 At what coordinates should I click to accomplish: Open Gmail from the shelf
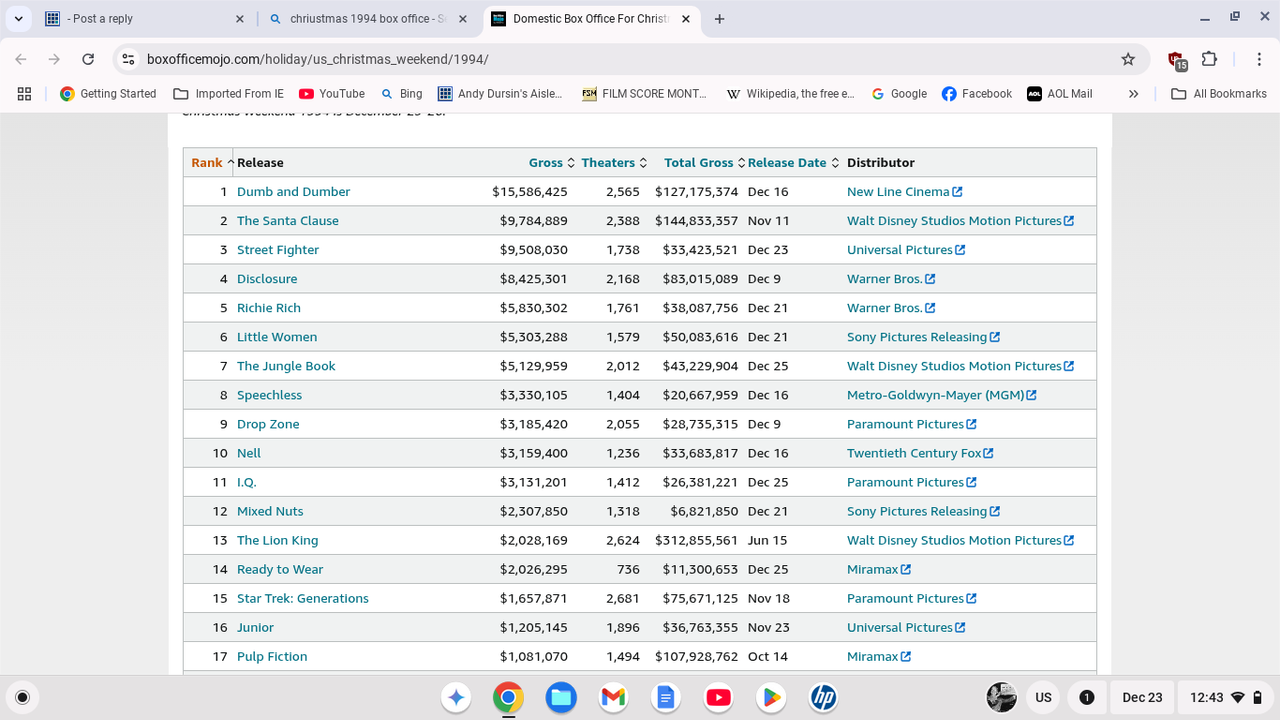click(x=613, y=697)
